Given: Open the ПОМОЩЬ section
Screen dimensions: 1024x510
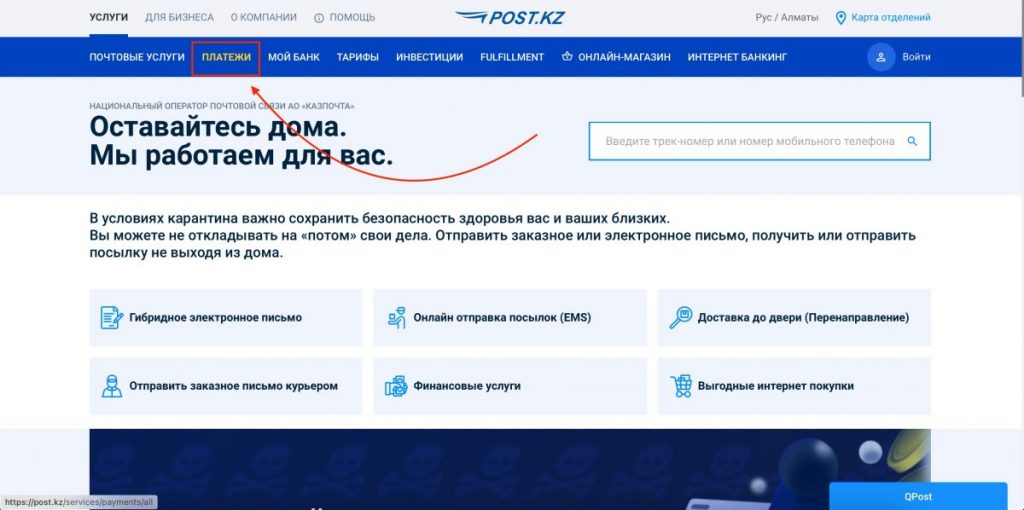Looking at the screenshot, I should coord(352,18).
